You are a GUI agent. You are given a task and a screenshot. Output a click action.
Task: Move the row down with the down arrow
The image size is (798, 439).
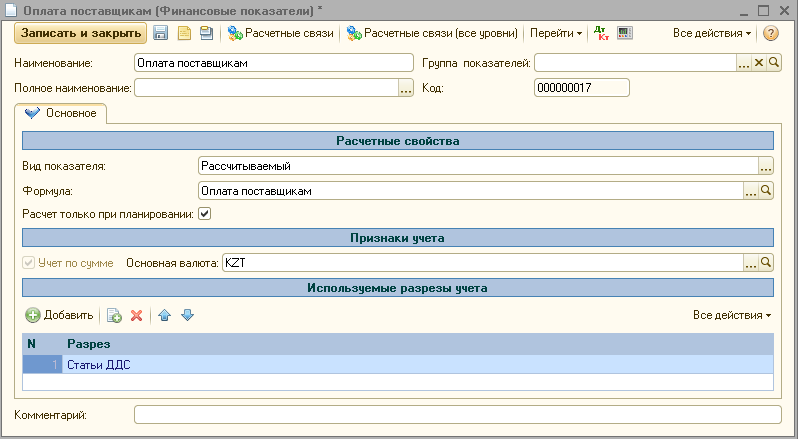[187, 315]
